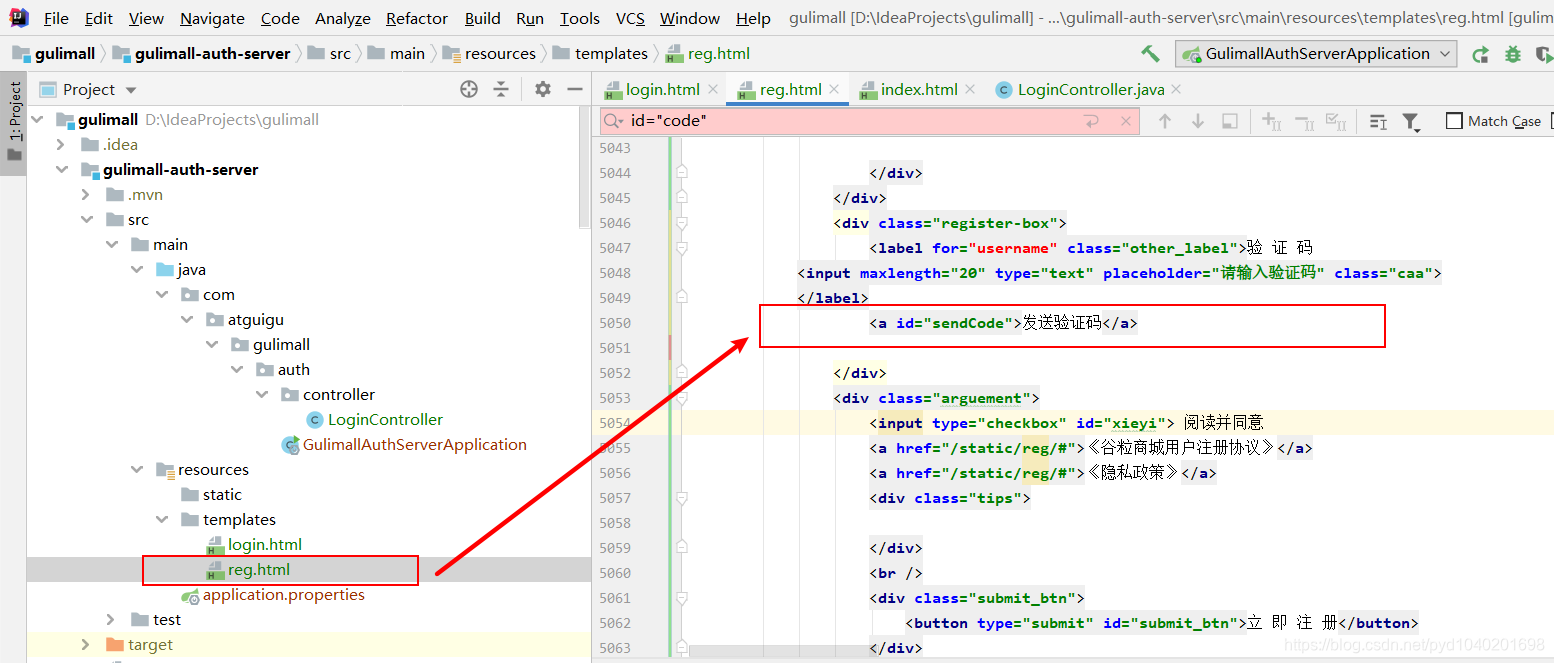Open the GulimallAuthServerApplication run configuration dropdown

(x=1317, y=54)
